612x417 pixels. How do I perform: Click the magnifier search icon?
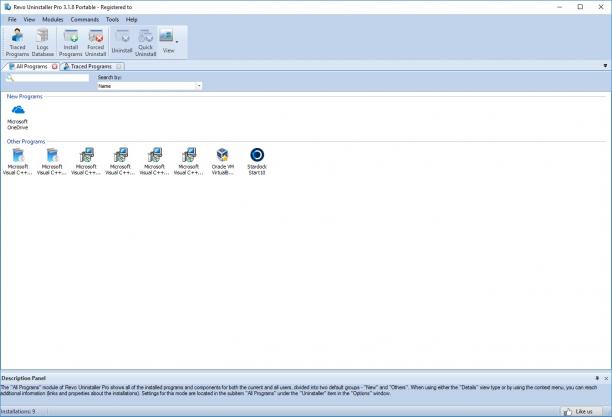point(10,78)
